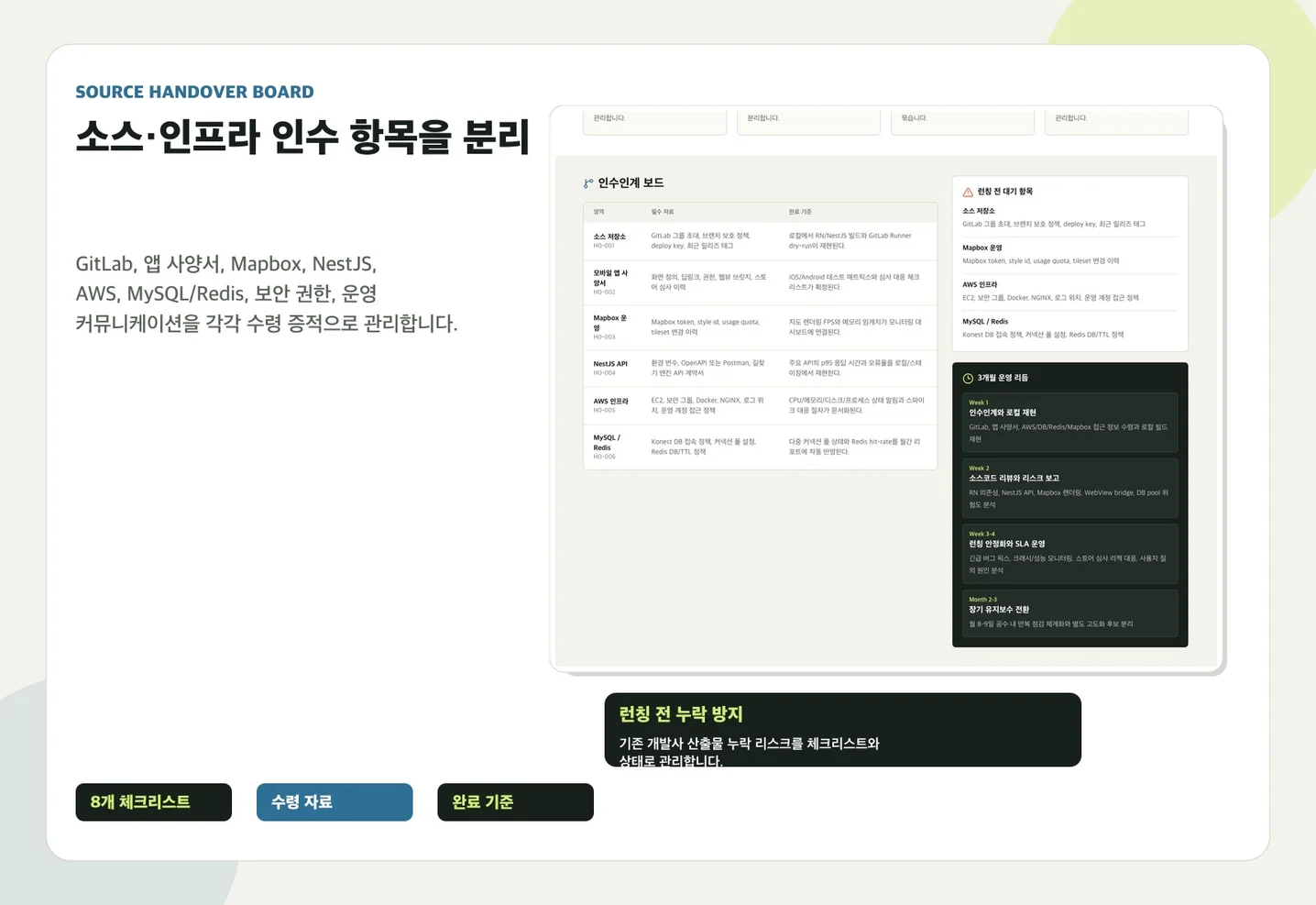1316x905 pixels.
Task: Open the Week 2 소스코드 리뷰와 리스크 보고 card
Action: pyautogui.click(x=1069, y=489)
